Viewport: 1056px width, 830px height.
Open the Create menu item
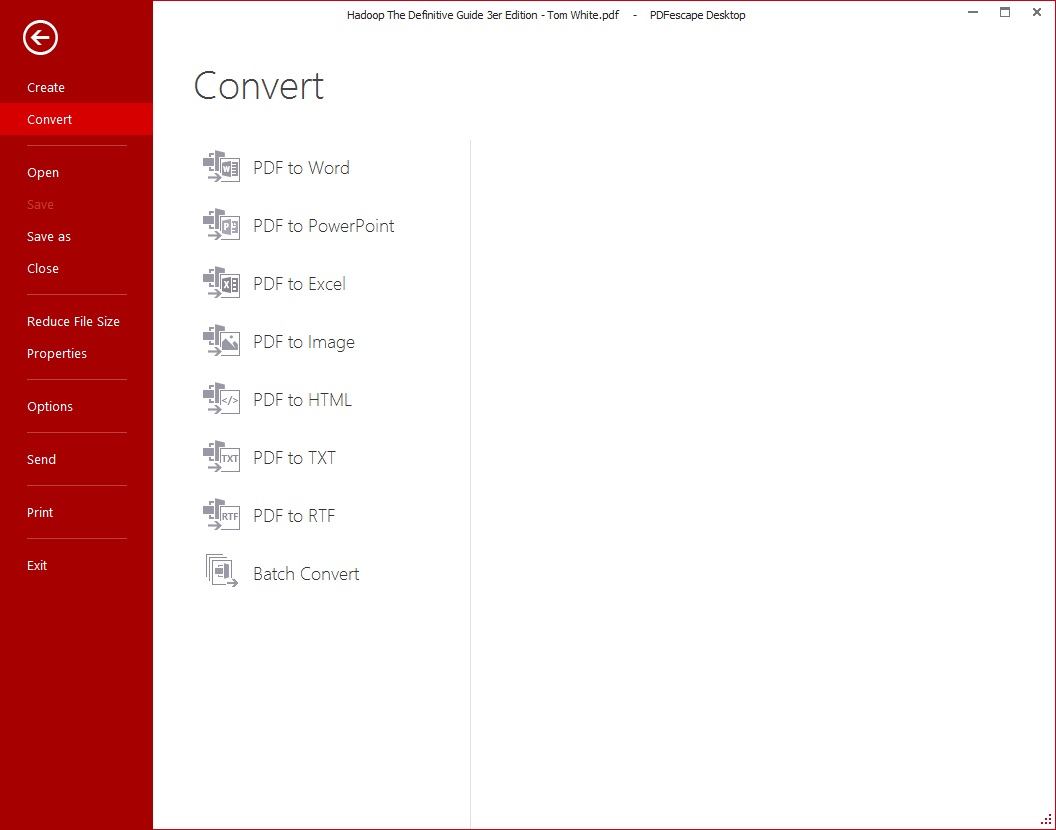click(x=76, y=88)
